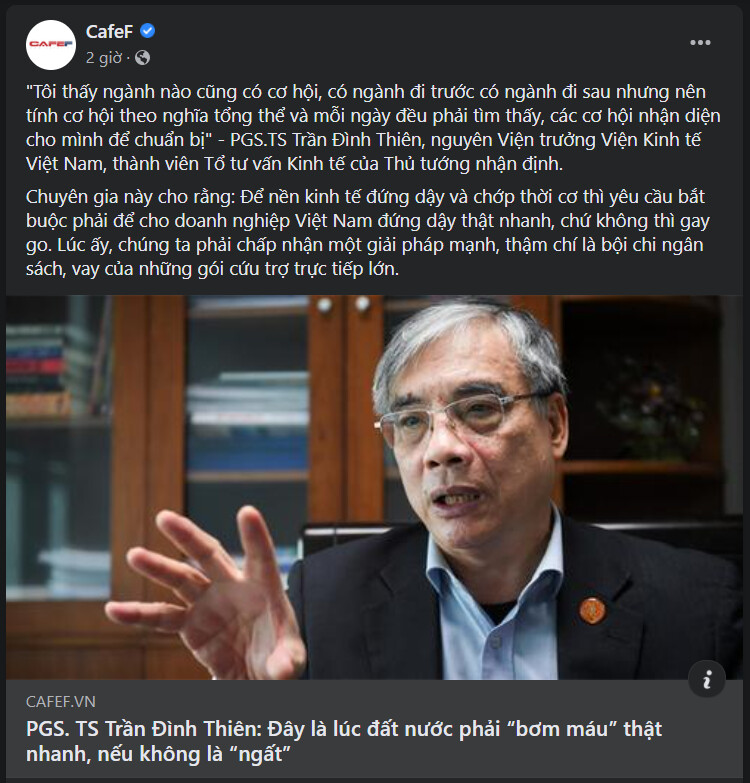
Task: Open the CafeF page profile picture
Action: click(50, 44)
